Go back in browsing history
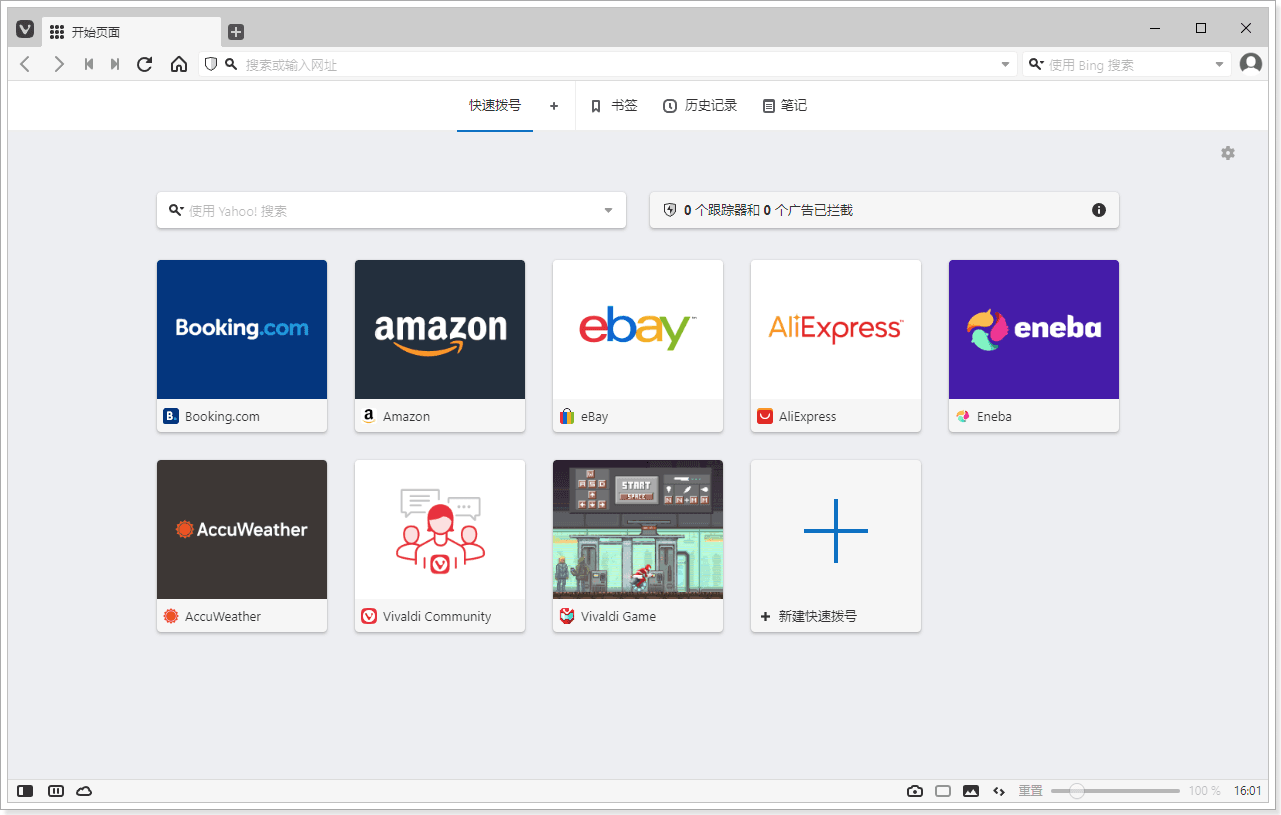The image size is (1281, 815). click(x=26, y=64)
